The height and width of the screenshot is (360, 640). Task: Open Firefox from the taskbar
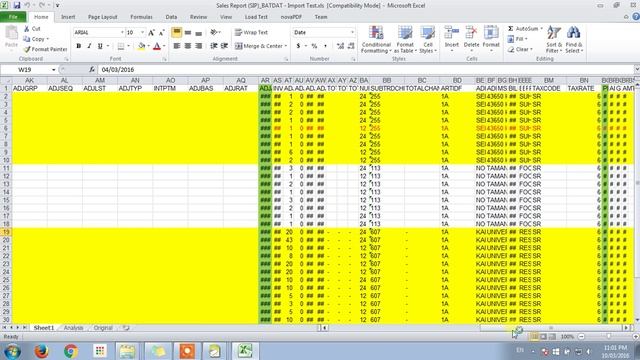pyautogui.click(x=41, y=351)
